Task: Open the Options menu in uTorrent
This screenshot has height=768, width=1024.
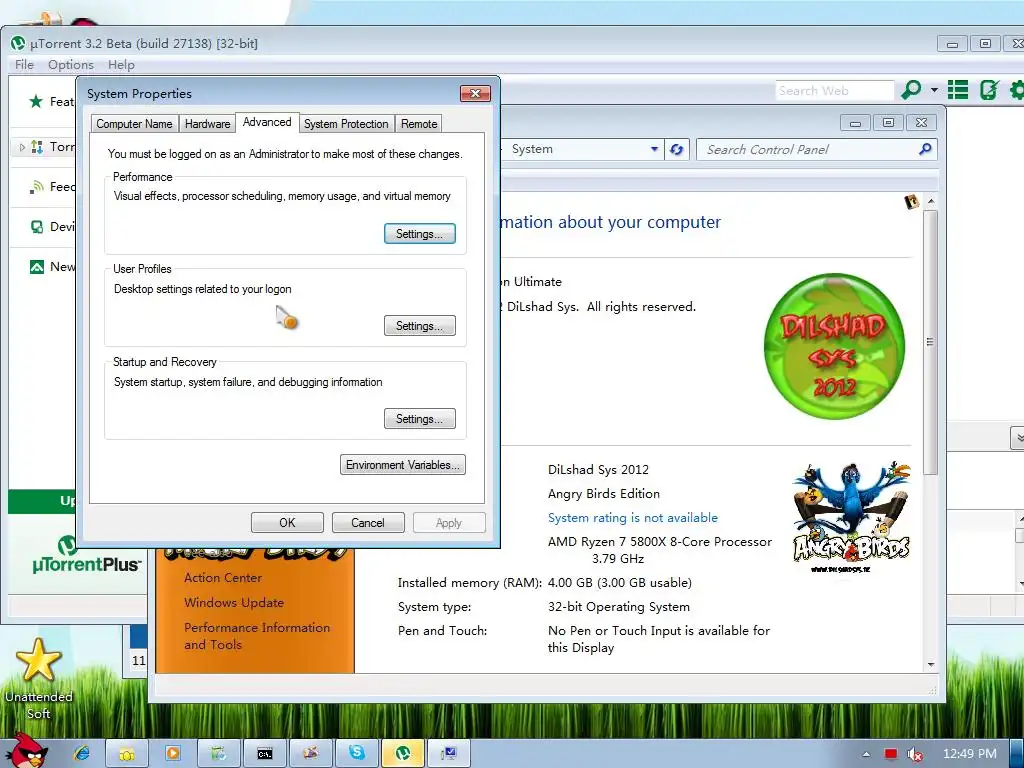Action: pyautogui.click(x=71, y=65)
